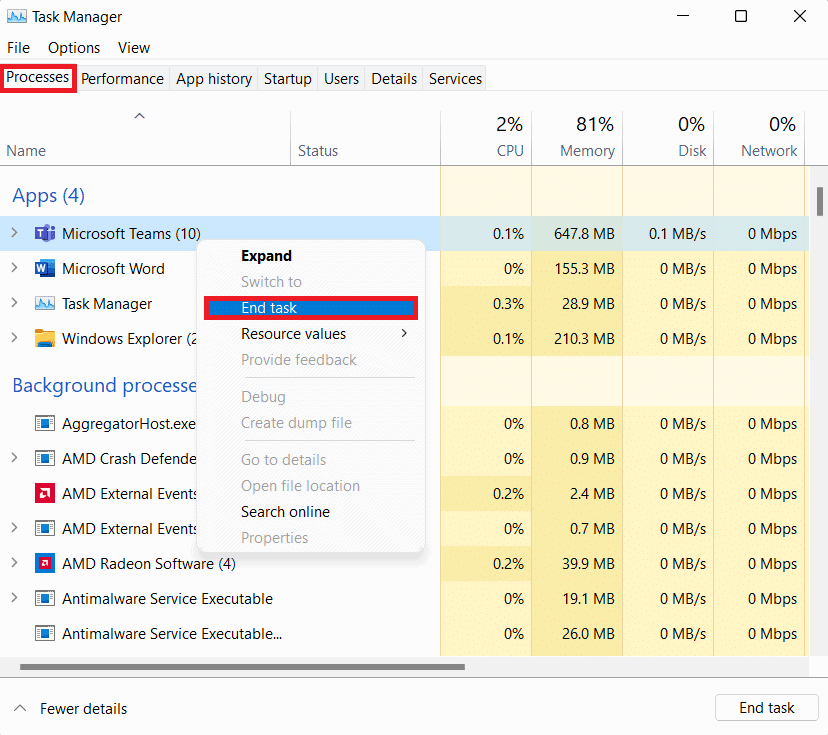Image resolution: width=828 pixels, height=735 pixels.
Task: Click the AggregatorHost.exe process icon
Action: 45,423
